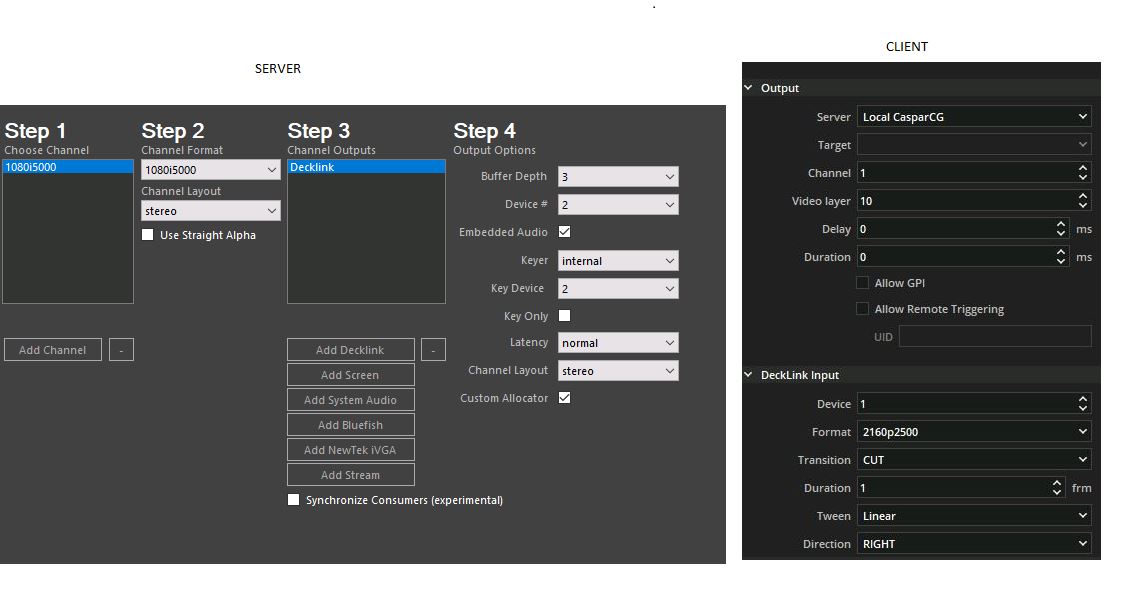Select the 1080i5000 channel in Step 1 list
The height and width of the screenshot is (592, 1141).
tap(68, 167)
